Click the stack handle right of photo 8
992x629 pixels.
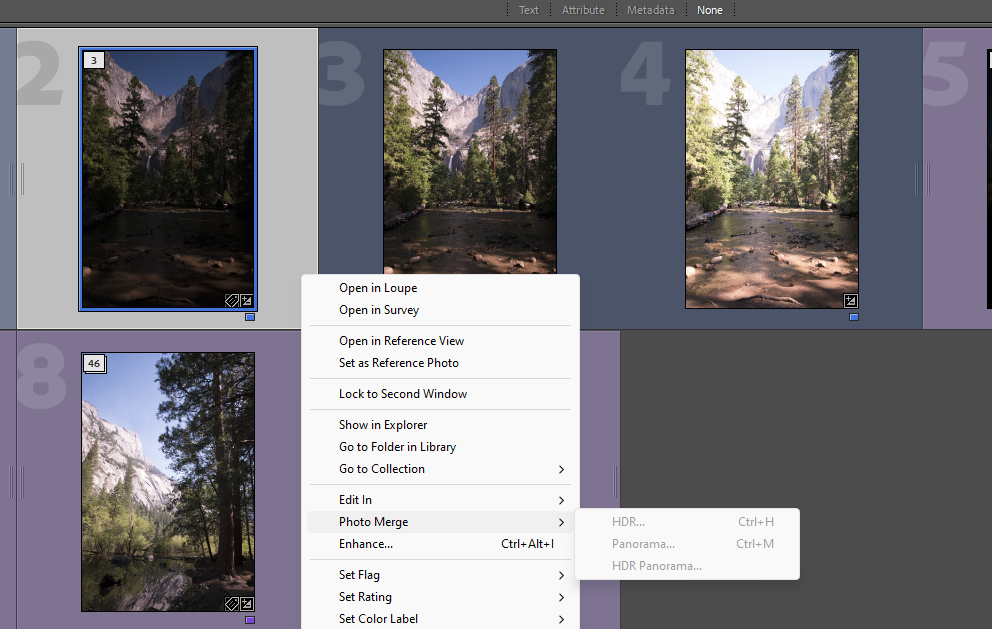pos(615,482)
